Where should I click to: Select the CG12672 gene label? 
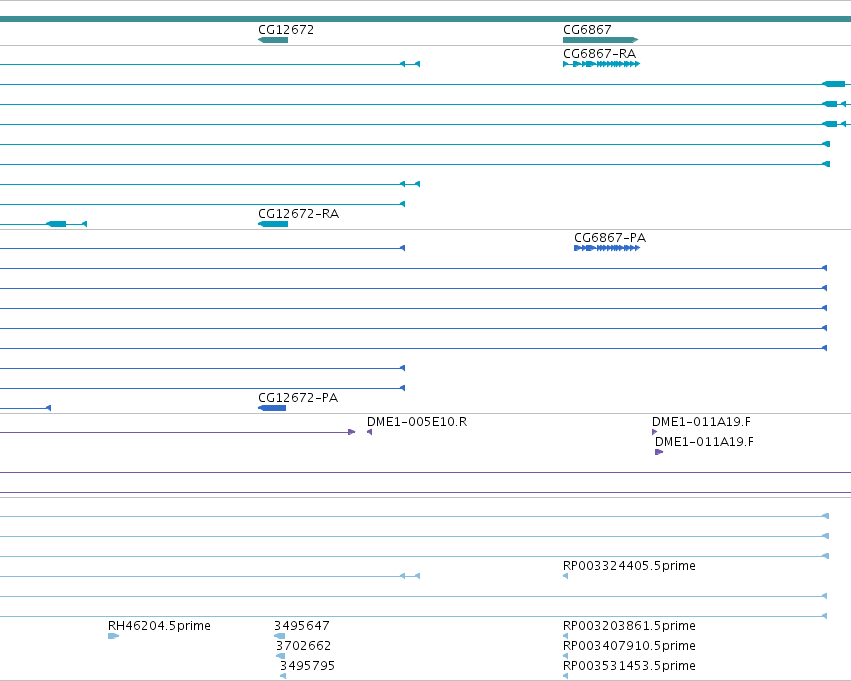click(286, 30)
